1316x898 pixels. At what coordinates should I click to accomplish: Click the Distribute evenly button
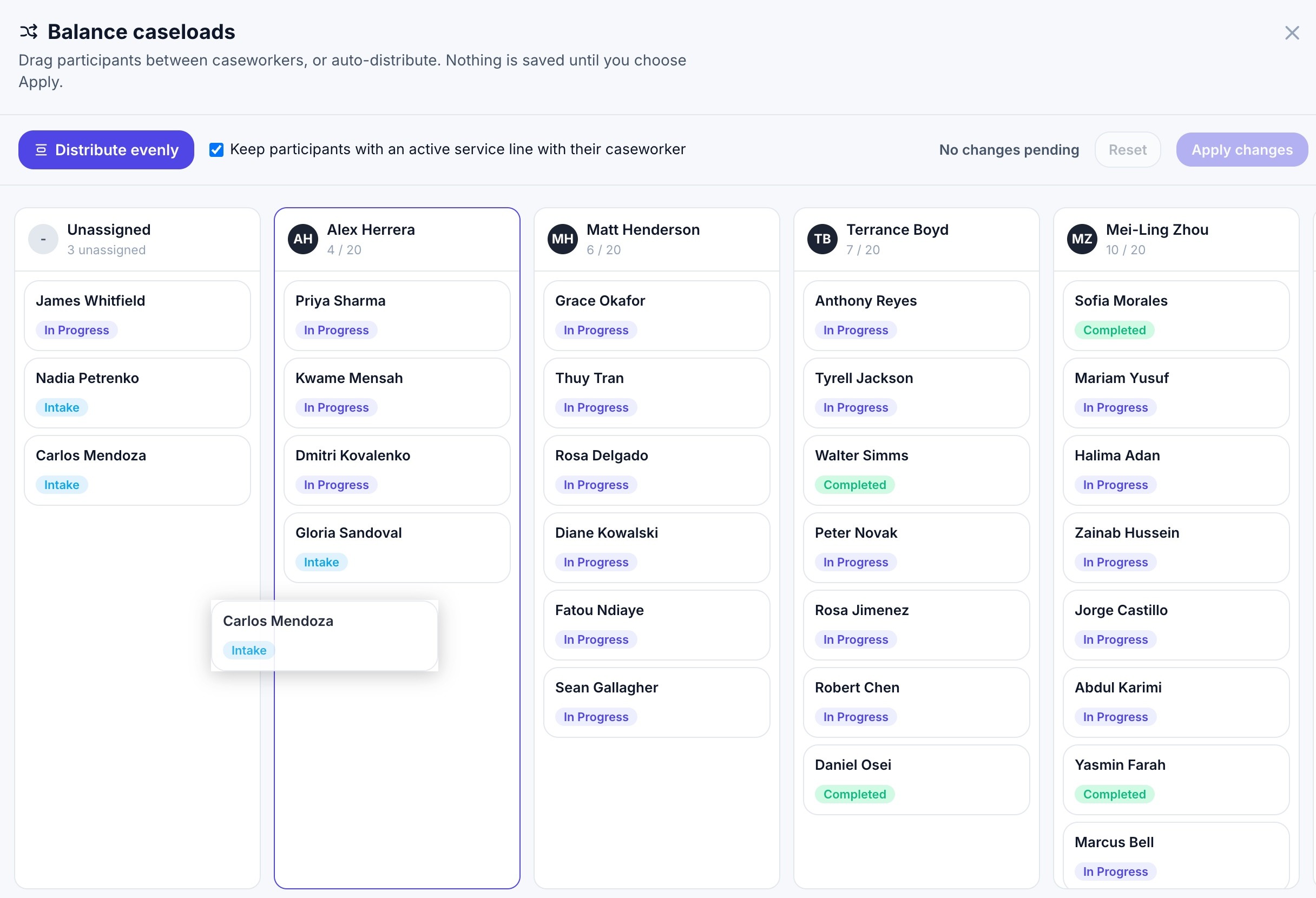point(106,149)
